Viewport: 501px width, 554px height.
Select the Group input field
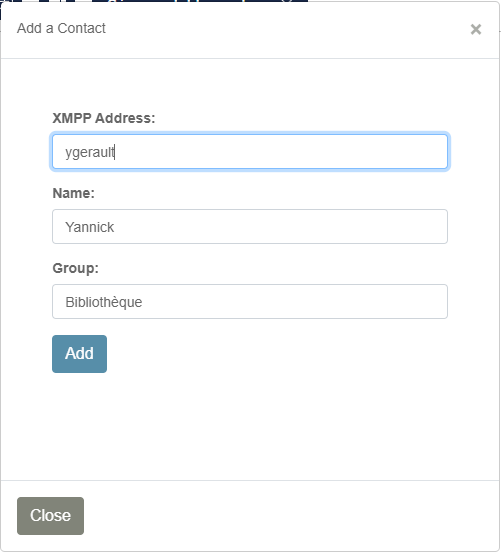click(x=250, y=301)
